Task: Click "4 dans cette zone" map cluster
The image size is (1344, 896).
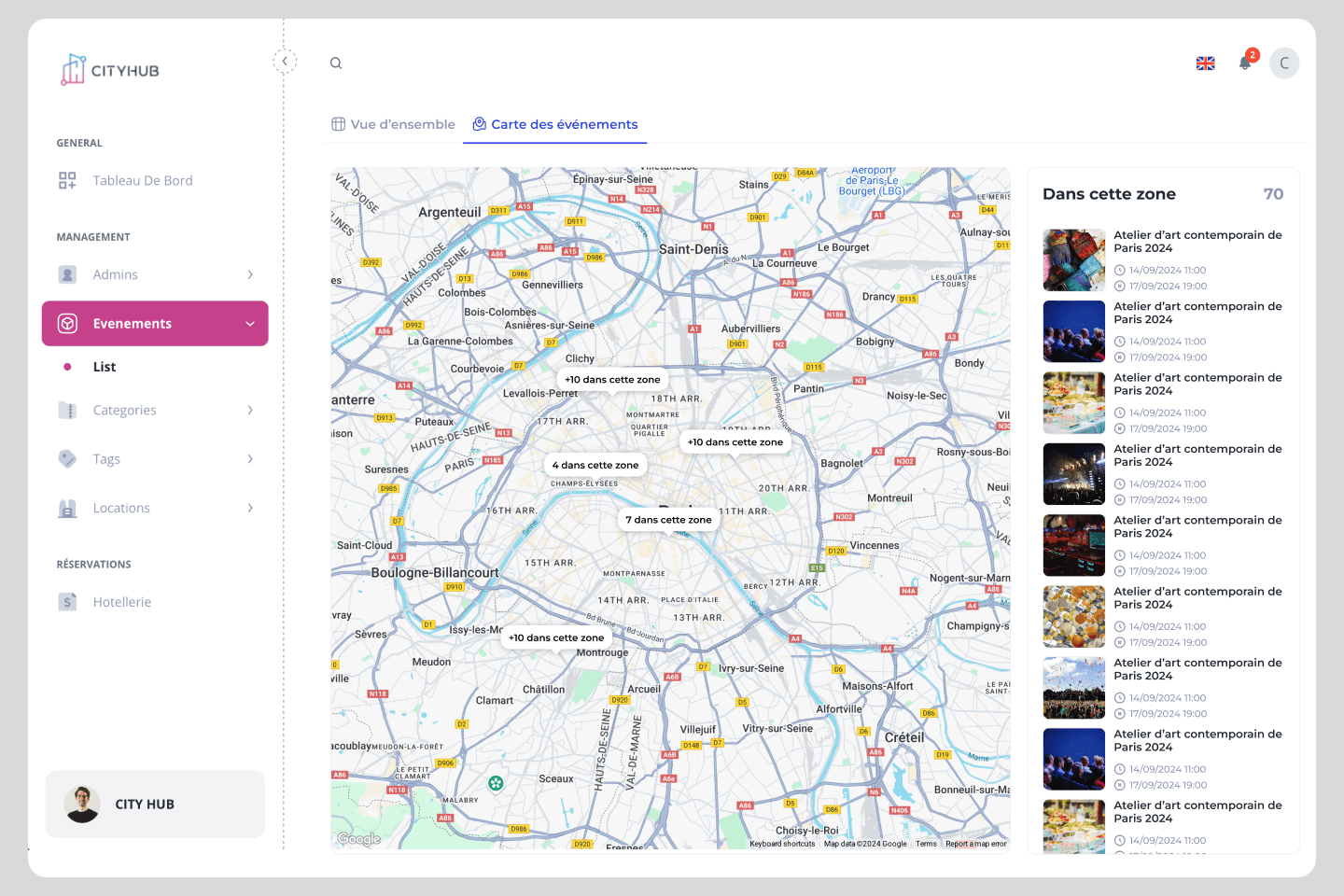Action: (x=595, y=465)
